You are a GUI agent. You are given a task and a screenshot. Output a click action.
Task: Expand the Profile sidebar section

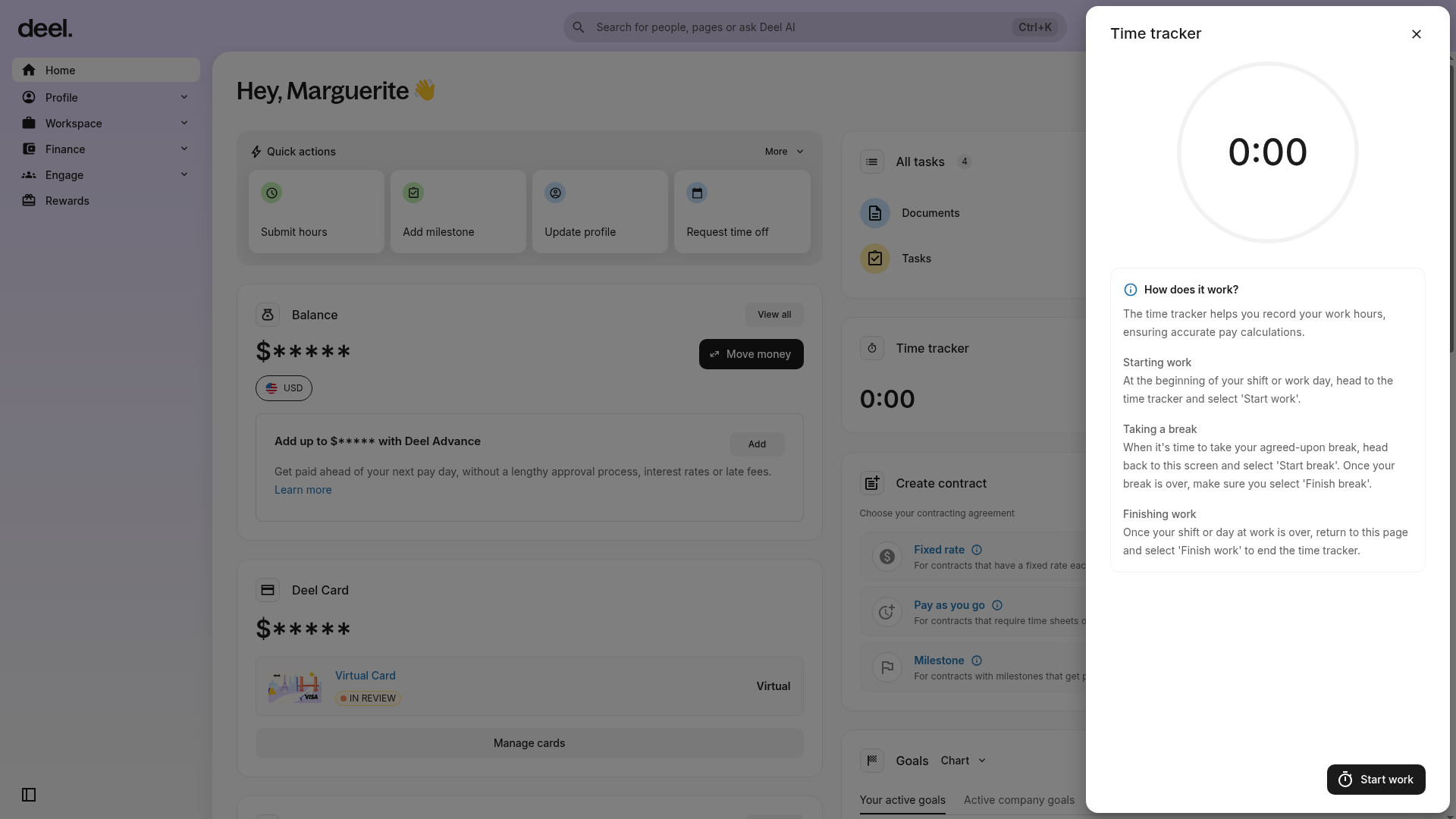pos(184,97)
